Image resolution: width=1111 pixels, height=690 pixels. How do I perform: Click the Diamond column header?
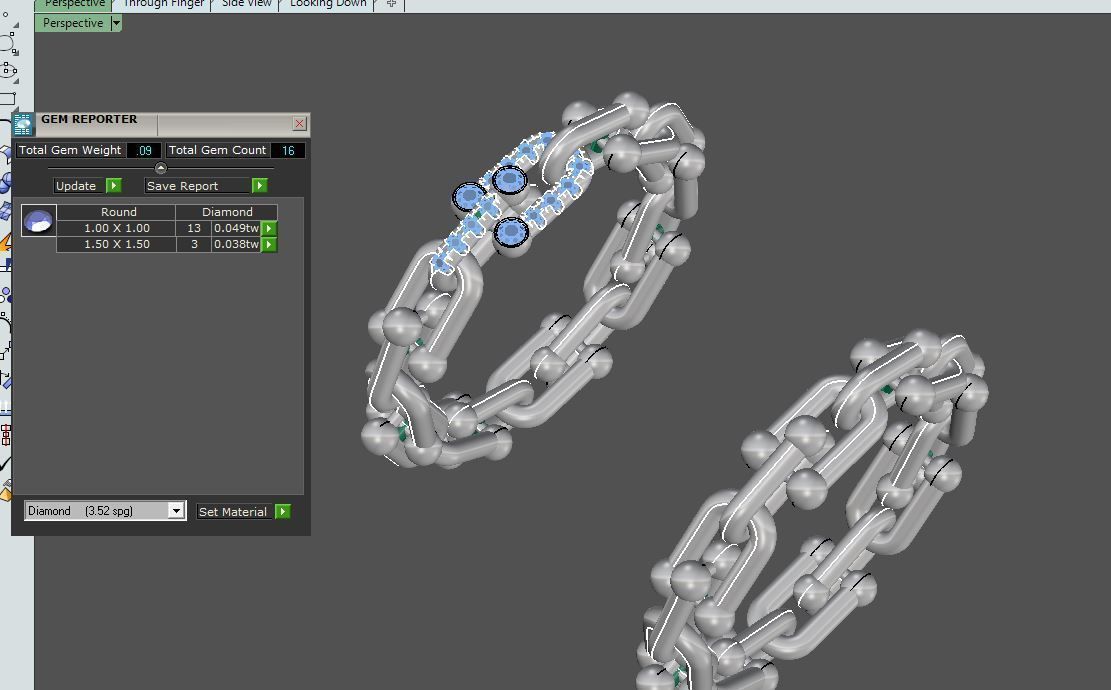[x=227, y=212]
